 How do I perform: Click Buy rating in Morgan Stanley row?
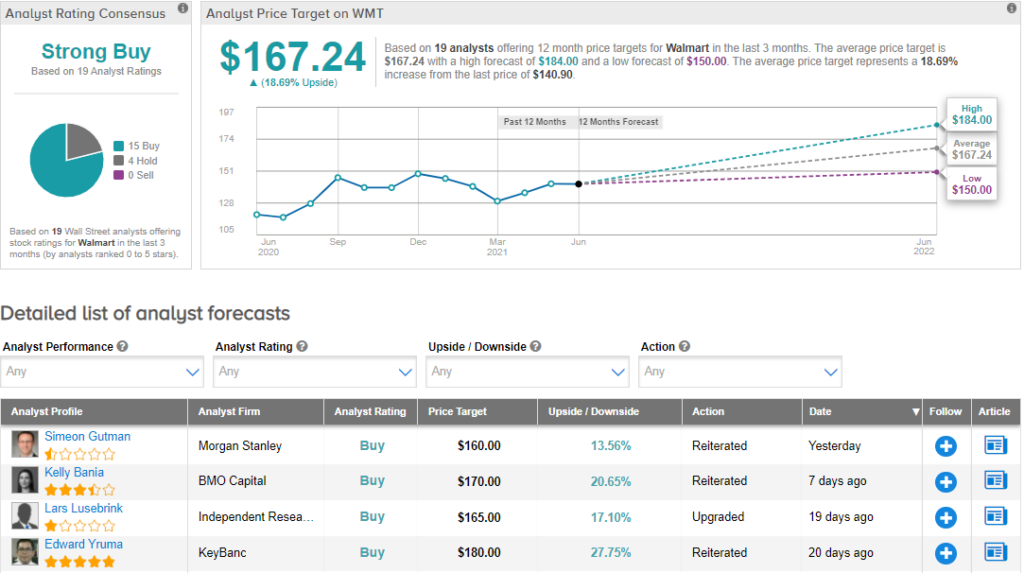(372, 446)
